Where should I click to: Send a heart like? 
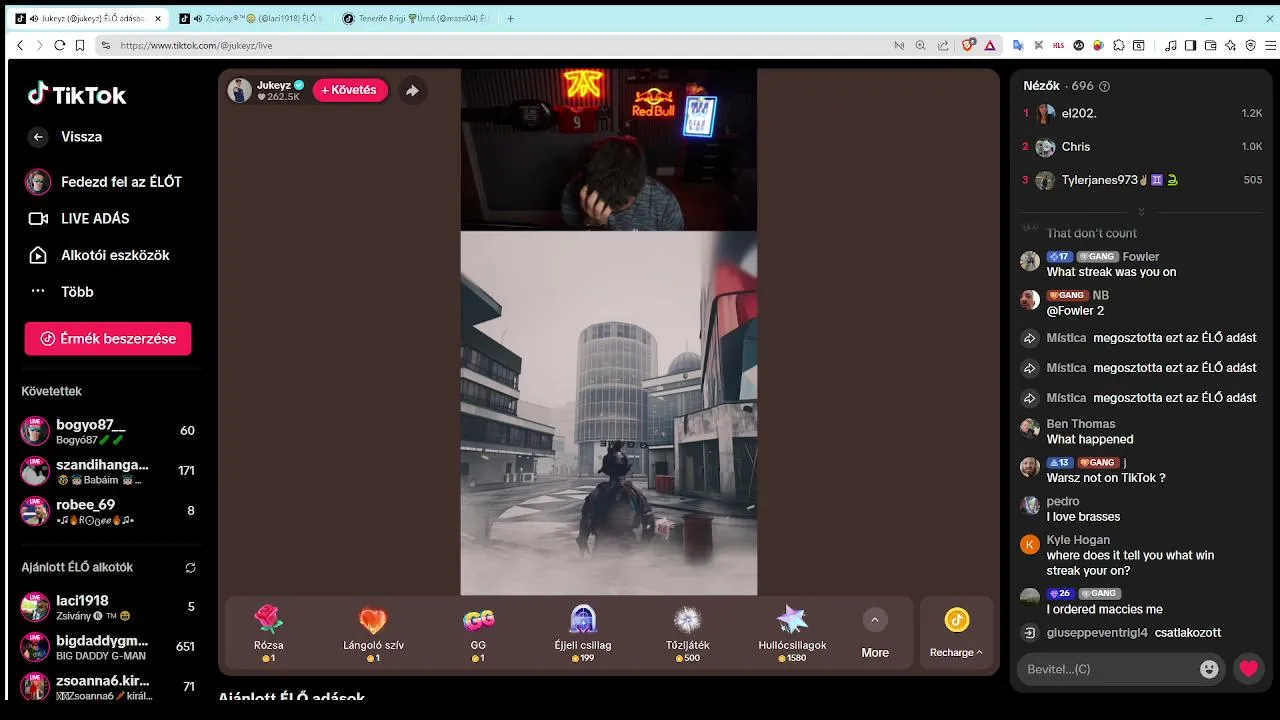coord(1249,669)
